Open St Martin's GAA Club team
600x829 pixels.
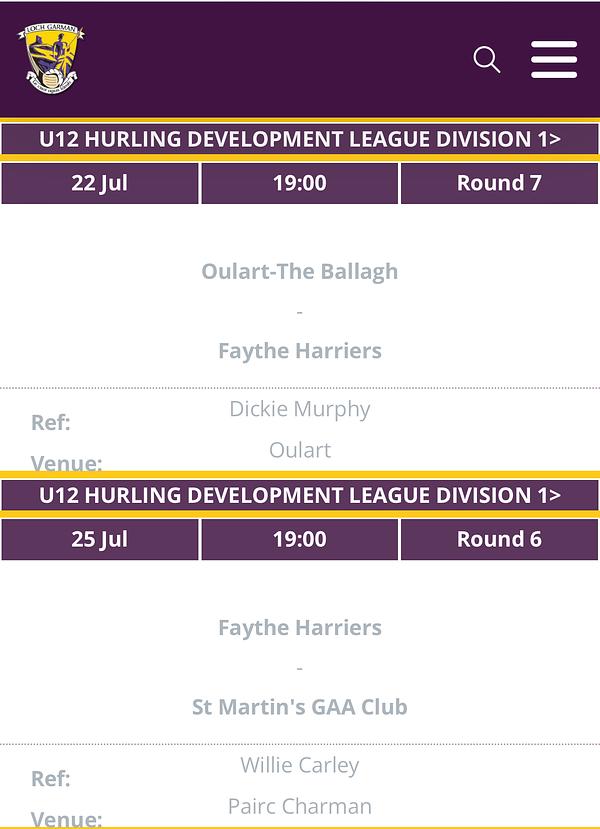point(300,707)
